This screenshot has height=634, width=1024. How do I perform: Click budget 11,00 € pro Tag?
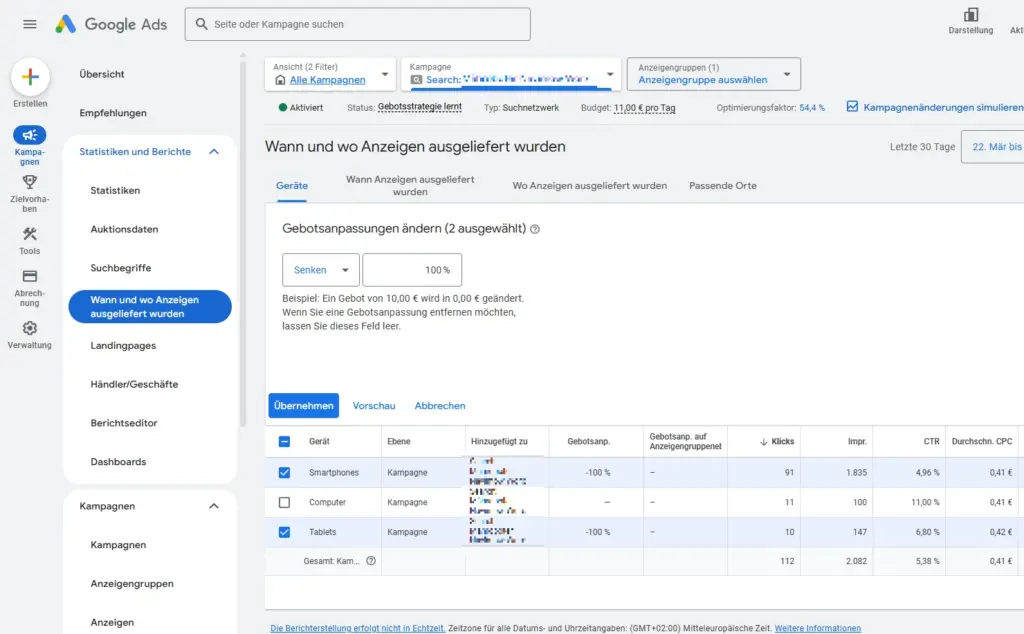pos(645,108)
